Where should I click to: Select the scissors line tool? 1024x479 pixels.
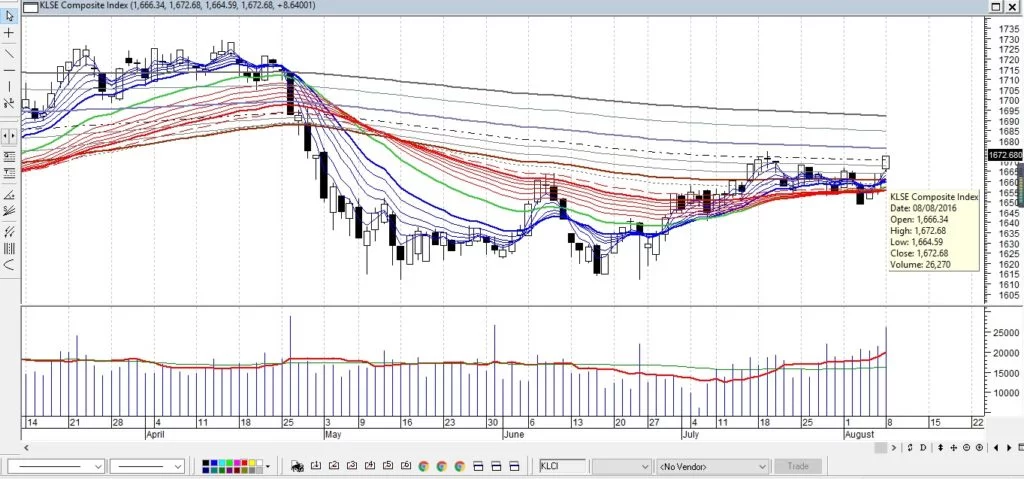pos(9,103)
